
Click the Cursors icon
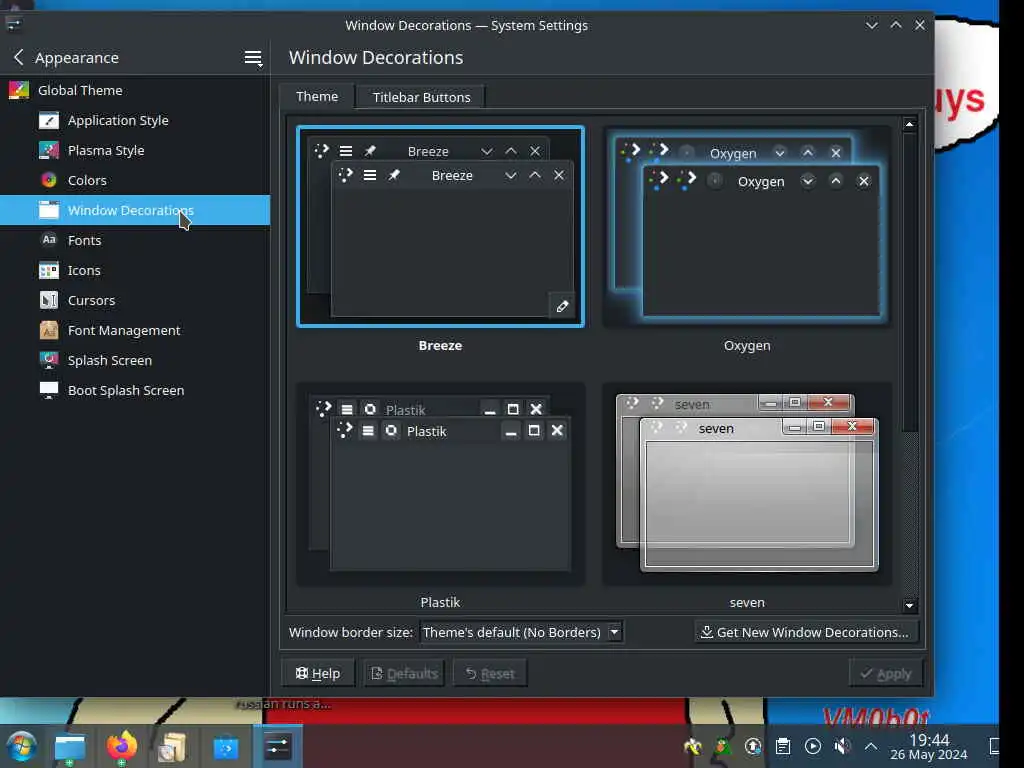[49, 300]
